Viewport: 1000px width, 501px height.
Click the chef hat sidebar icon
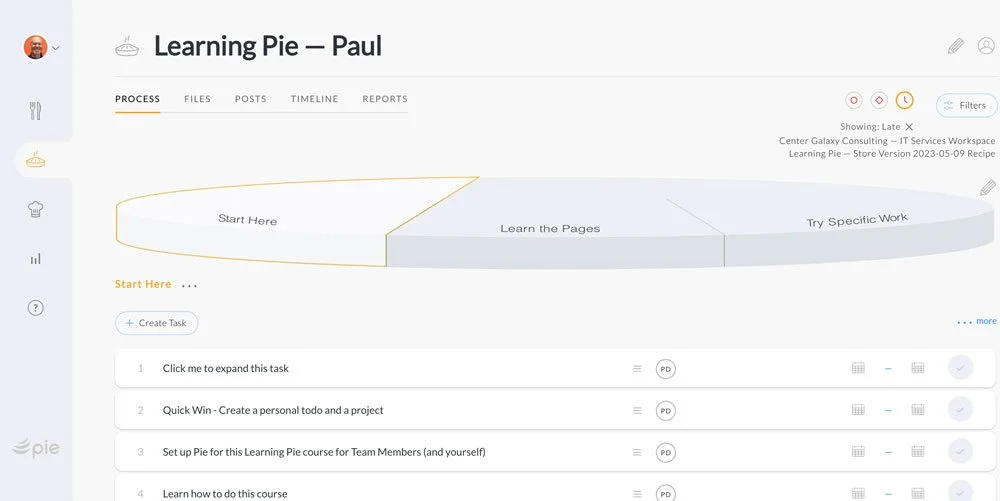(36, 209)
